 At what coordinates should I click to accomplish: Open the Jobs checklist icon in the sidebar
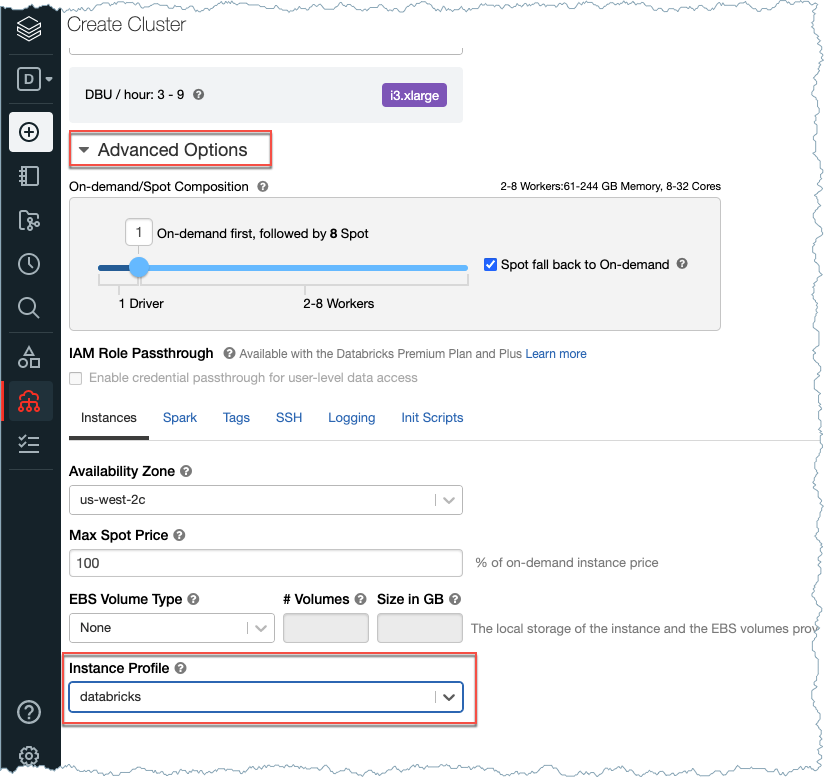pyautogui.click(x=29, y=444)
